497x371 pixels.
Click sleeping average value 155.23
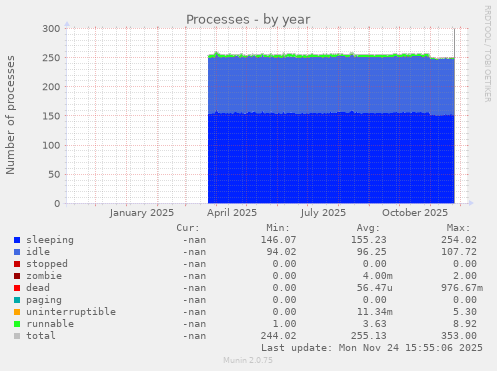pyautogui.click(x=369, y=240)
